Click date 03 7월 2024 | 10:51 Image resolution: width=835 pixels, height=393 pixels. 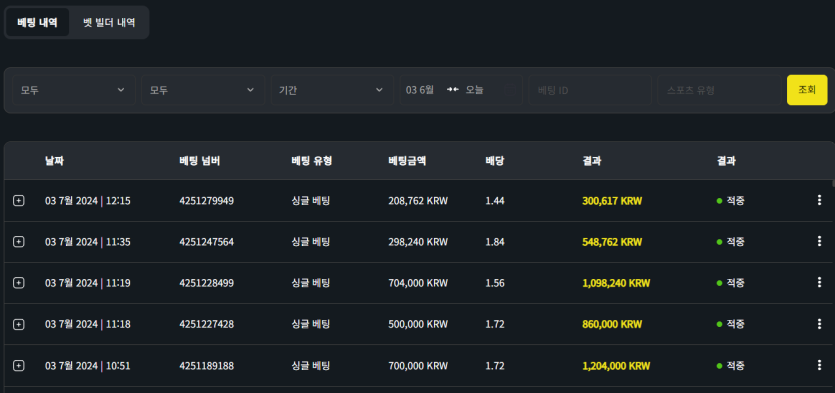88,366
